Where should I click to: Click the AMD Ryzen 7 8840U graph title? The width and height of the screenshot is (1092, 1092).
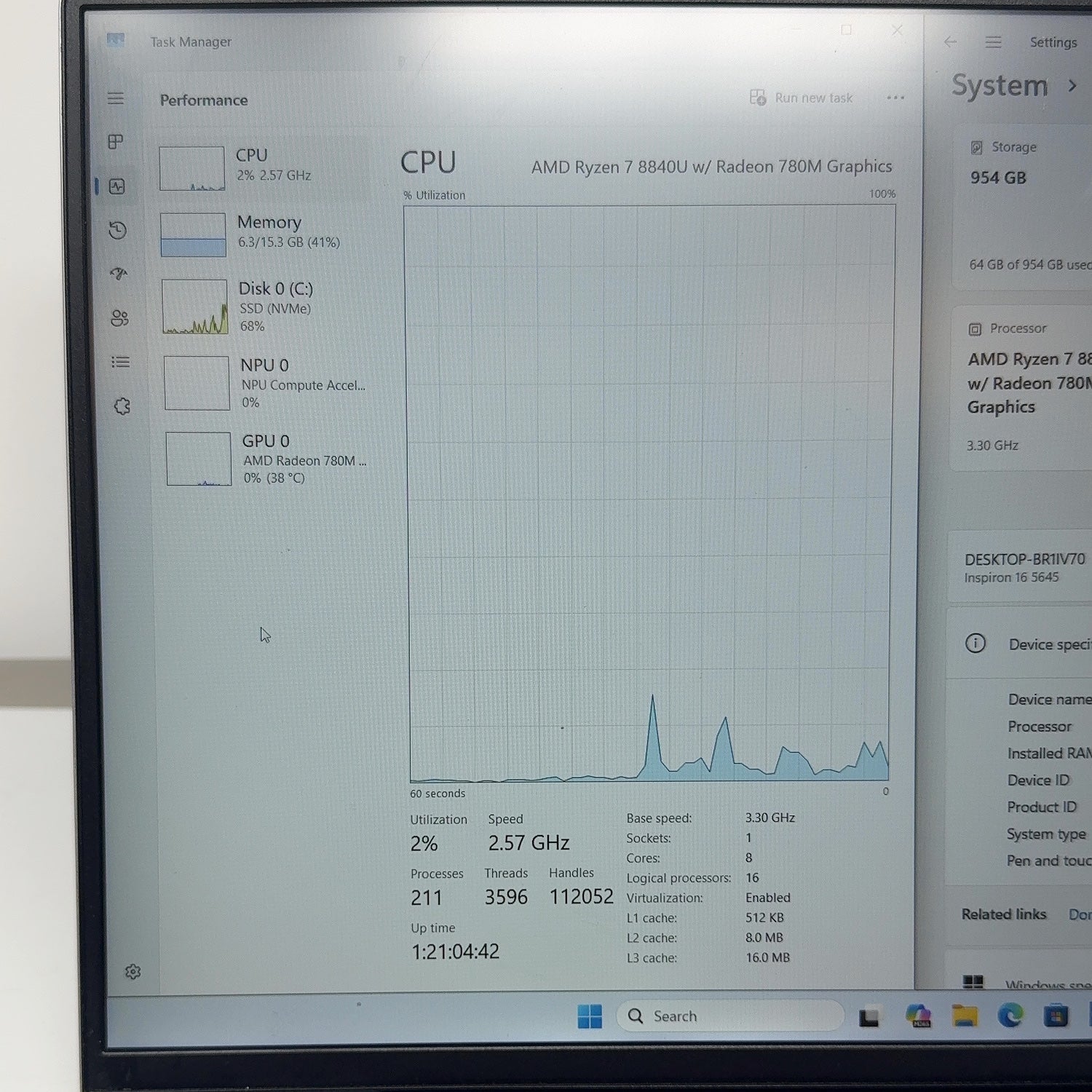(x=711, y=167)
